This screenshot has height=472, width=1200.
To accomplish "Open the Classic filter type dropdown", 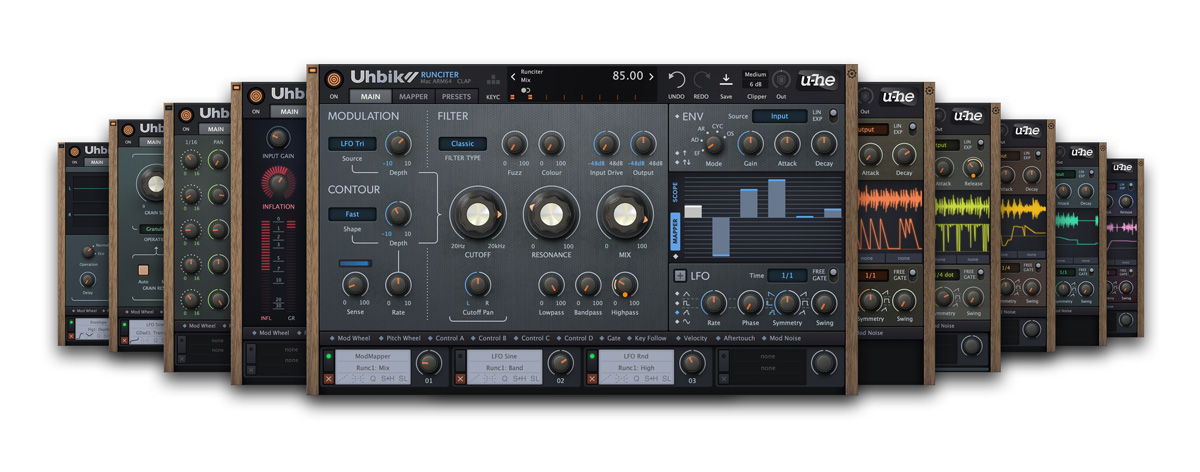I will coord(462,144).
